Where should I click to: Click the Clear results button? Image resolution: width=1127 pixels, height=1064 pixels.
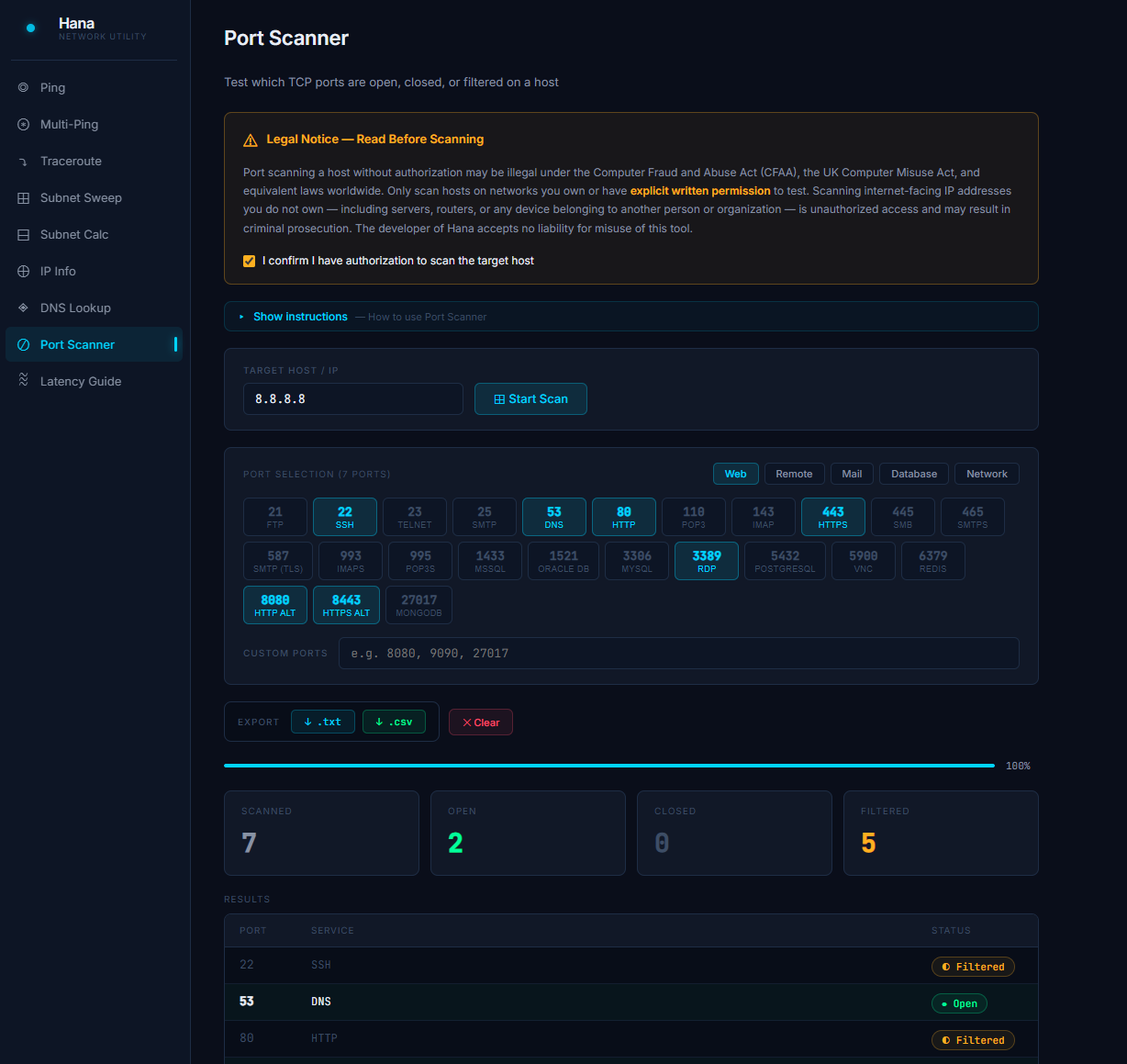481,722
